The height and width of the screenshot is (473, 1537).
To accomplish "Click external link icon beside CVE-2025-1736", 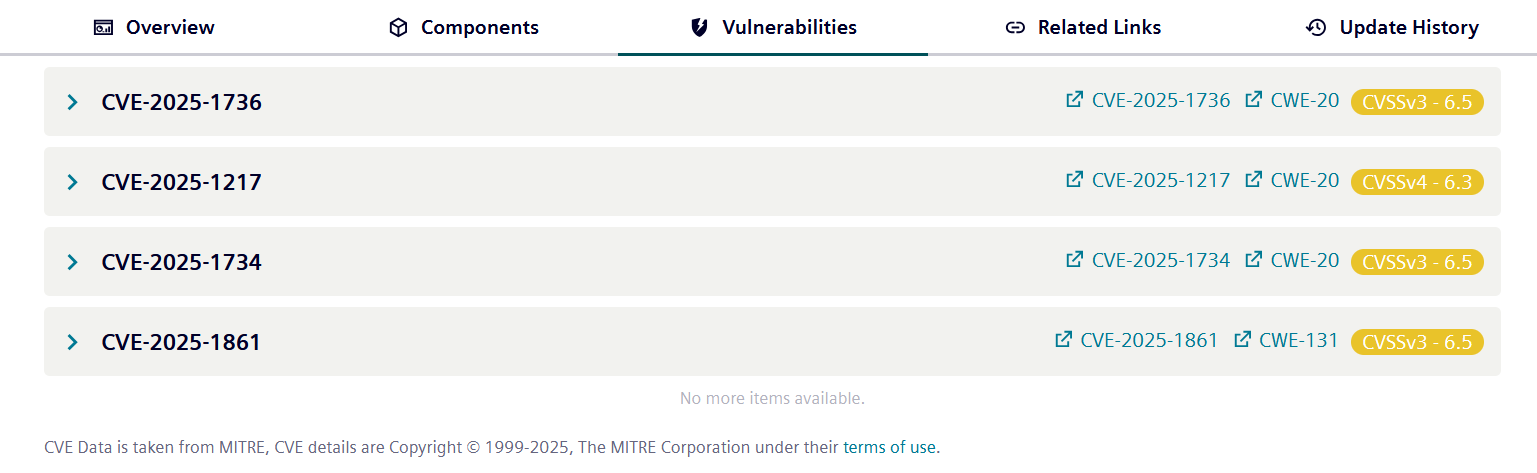I will 1075,100.
